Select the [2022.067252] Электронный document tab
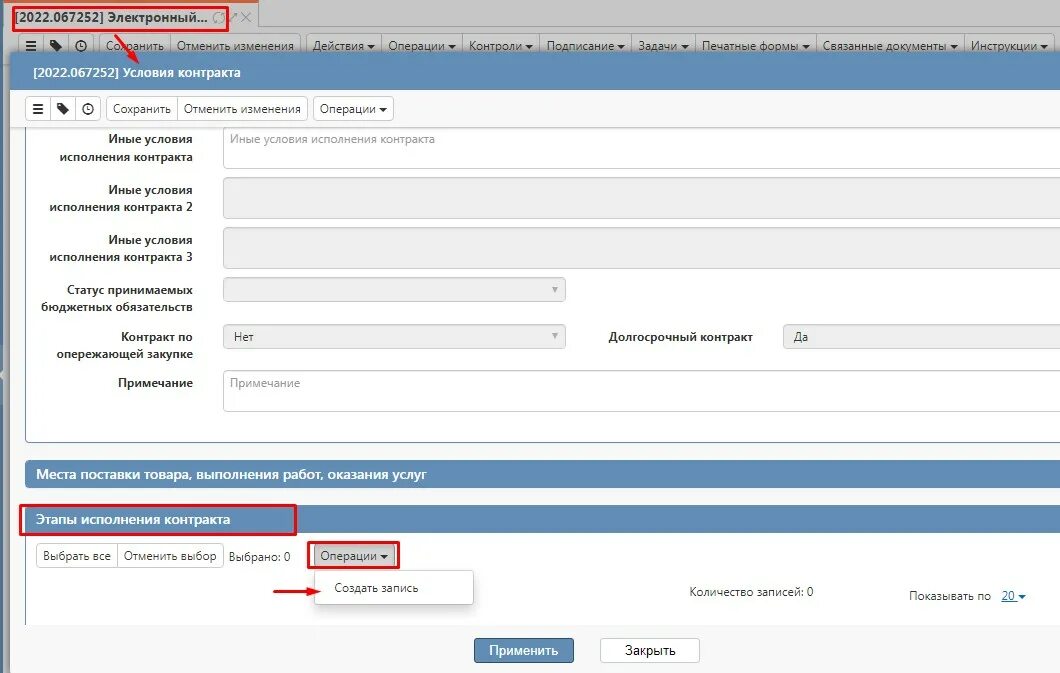 pyautogui.click(x=112, y=18)
